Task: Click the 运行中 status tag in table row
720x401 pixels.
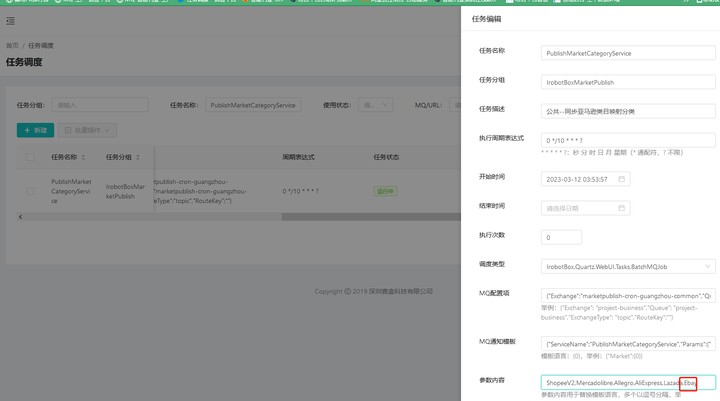Action: point(385,191)
